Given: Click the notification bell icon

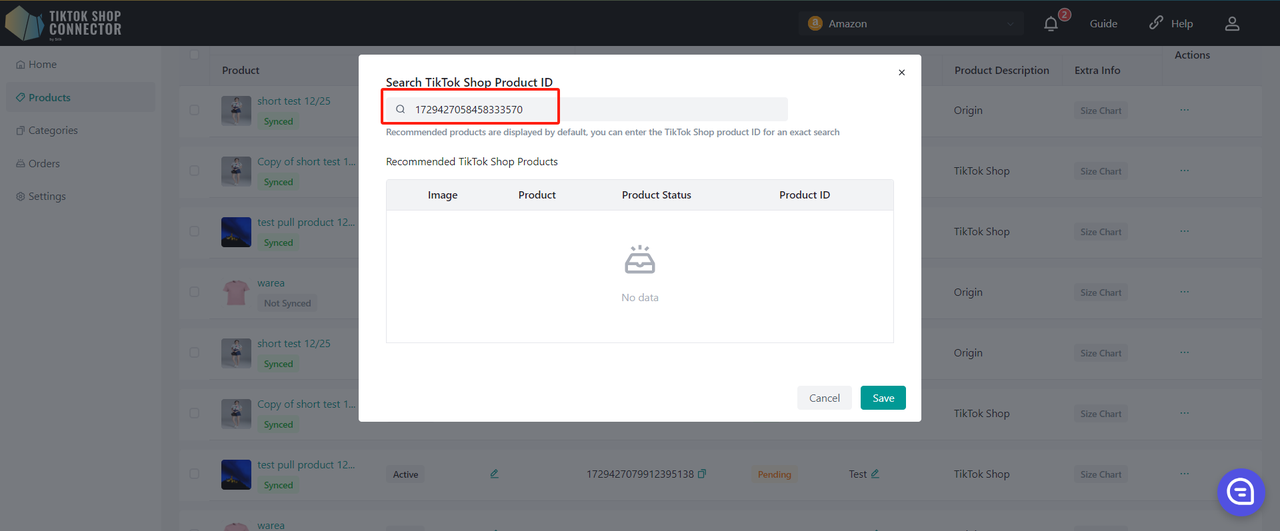Looking at the screenshot, I should (x=1051, y=24).
